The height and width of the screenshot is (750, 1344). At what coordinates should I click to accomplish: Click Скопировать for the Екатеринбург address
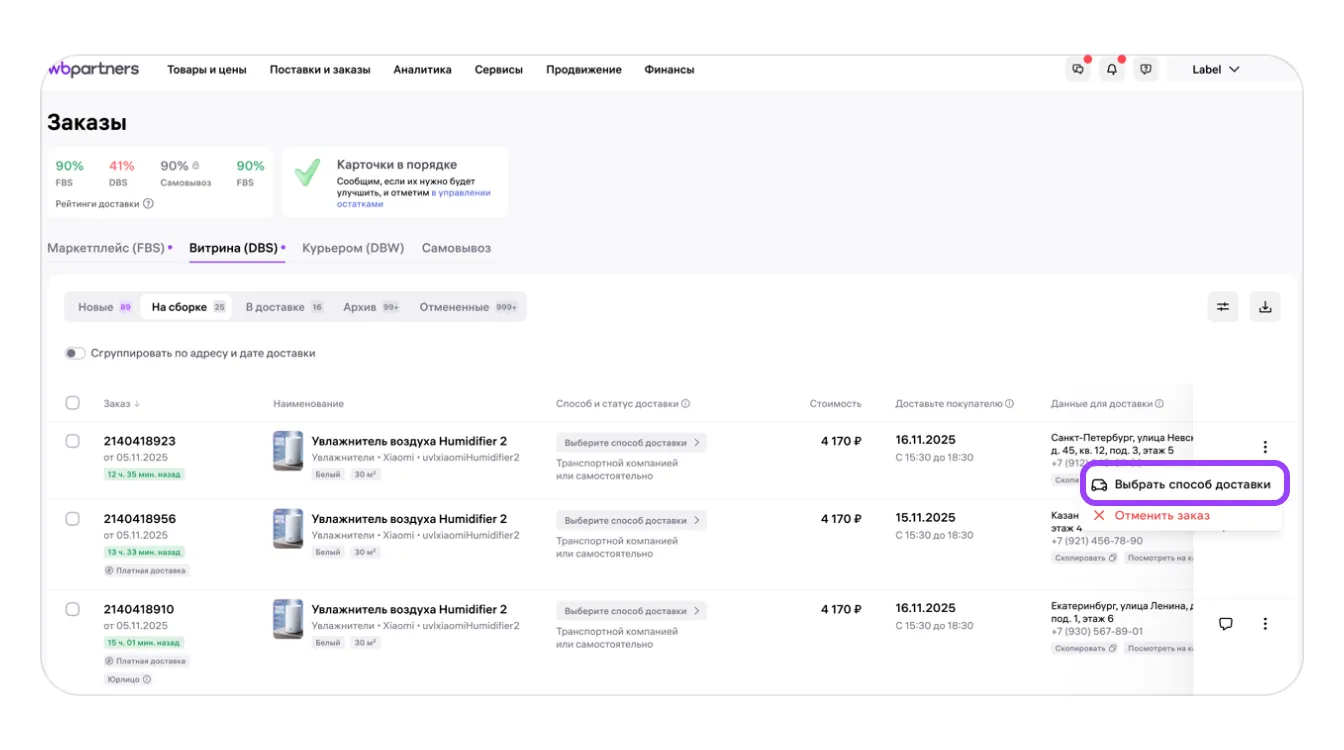click(1084, 648)
